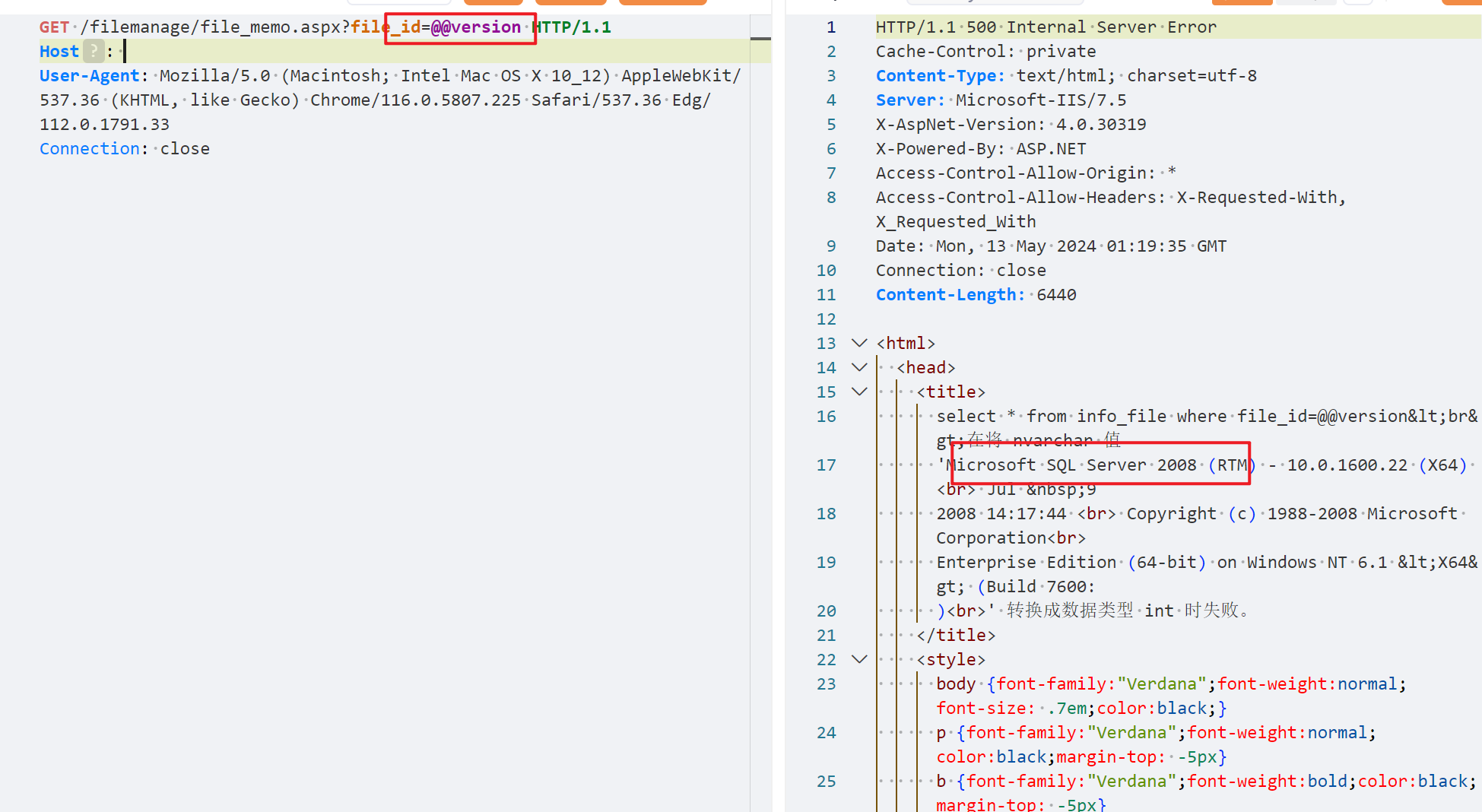
Task: Click the response 'Connection: close' header
Action: 961,271
